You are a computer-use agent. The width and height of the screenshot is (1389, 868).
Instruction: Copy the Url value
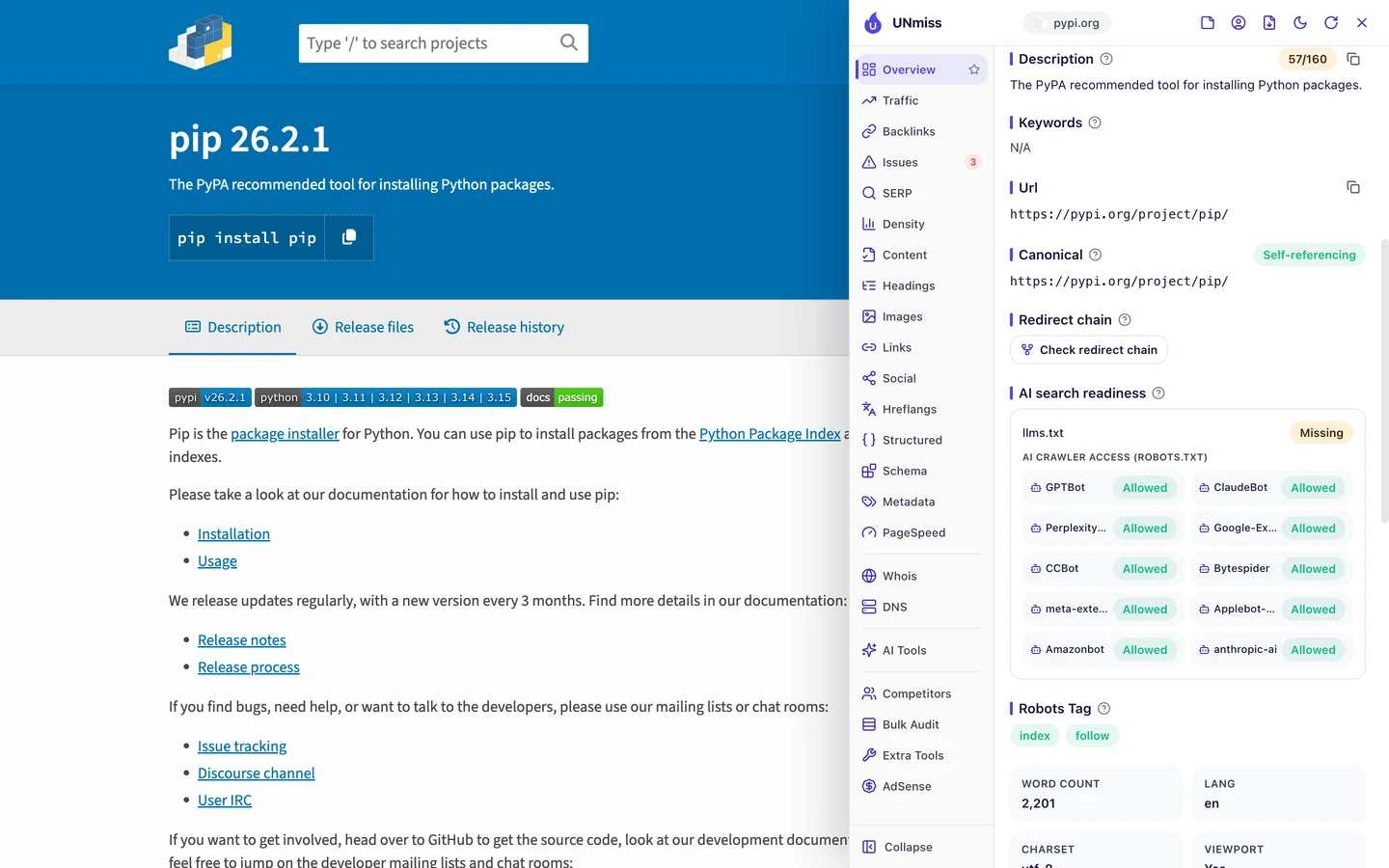1353,187
